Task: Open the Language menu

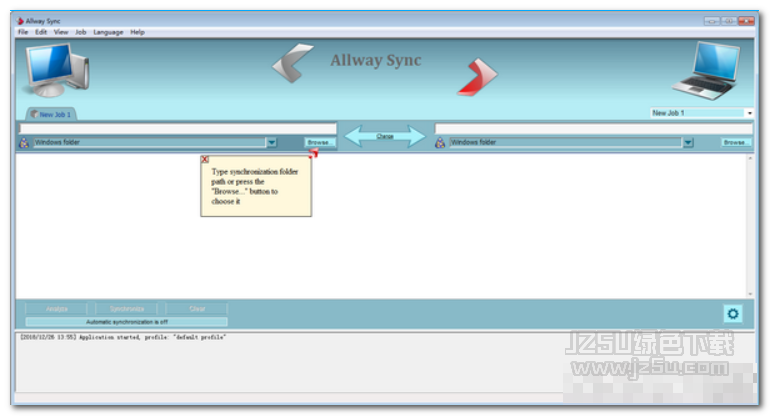Action: [108, 32]
